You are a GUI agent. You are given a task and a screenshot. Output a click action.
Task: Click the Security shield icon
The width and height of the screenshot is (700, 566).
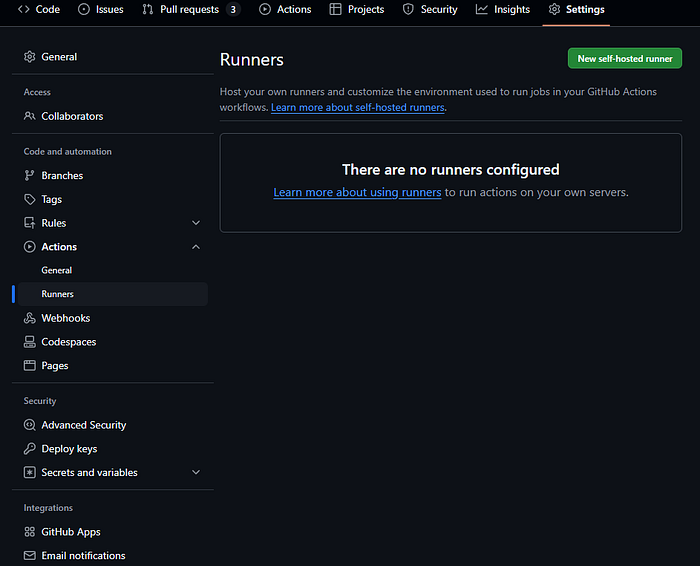click(x=408, y=9)
